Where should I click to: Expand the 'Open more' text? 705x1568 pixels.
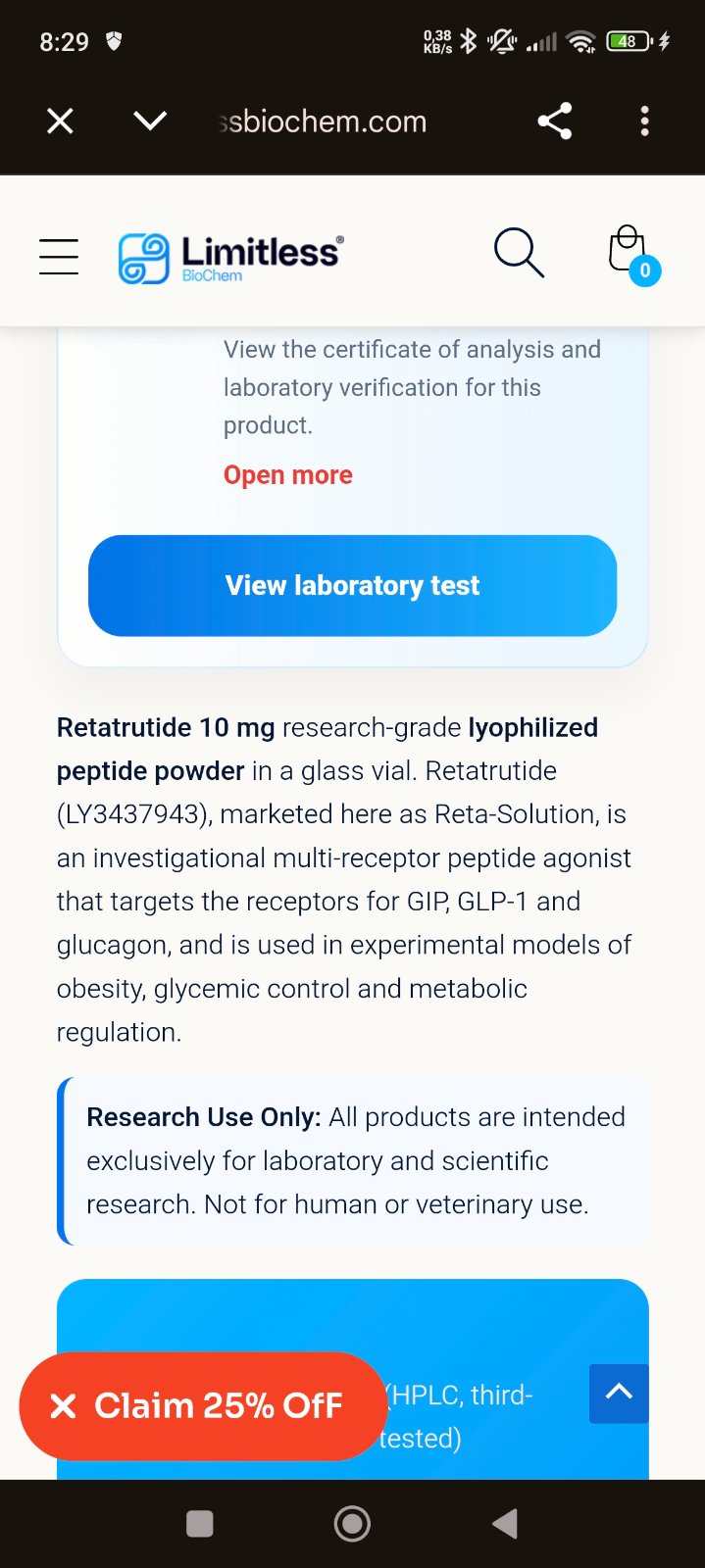(288, 475)
